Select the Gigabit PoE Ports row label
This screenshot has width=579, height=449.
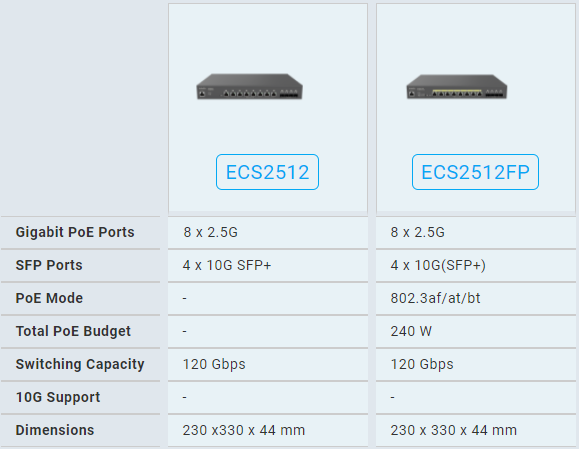point(75,232)
